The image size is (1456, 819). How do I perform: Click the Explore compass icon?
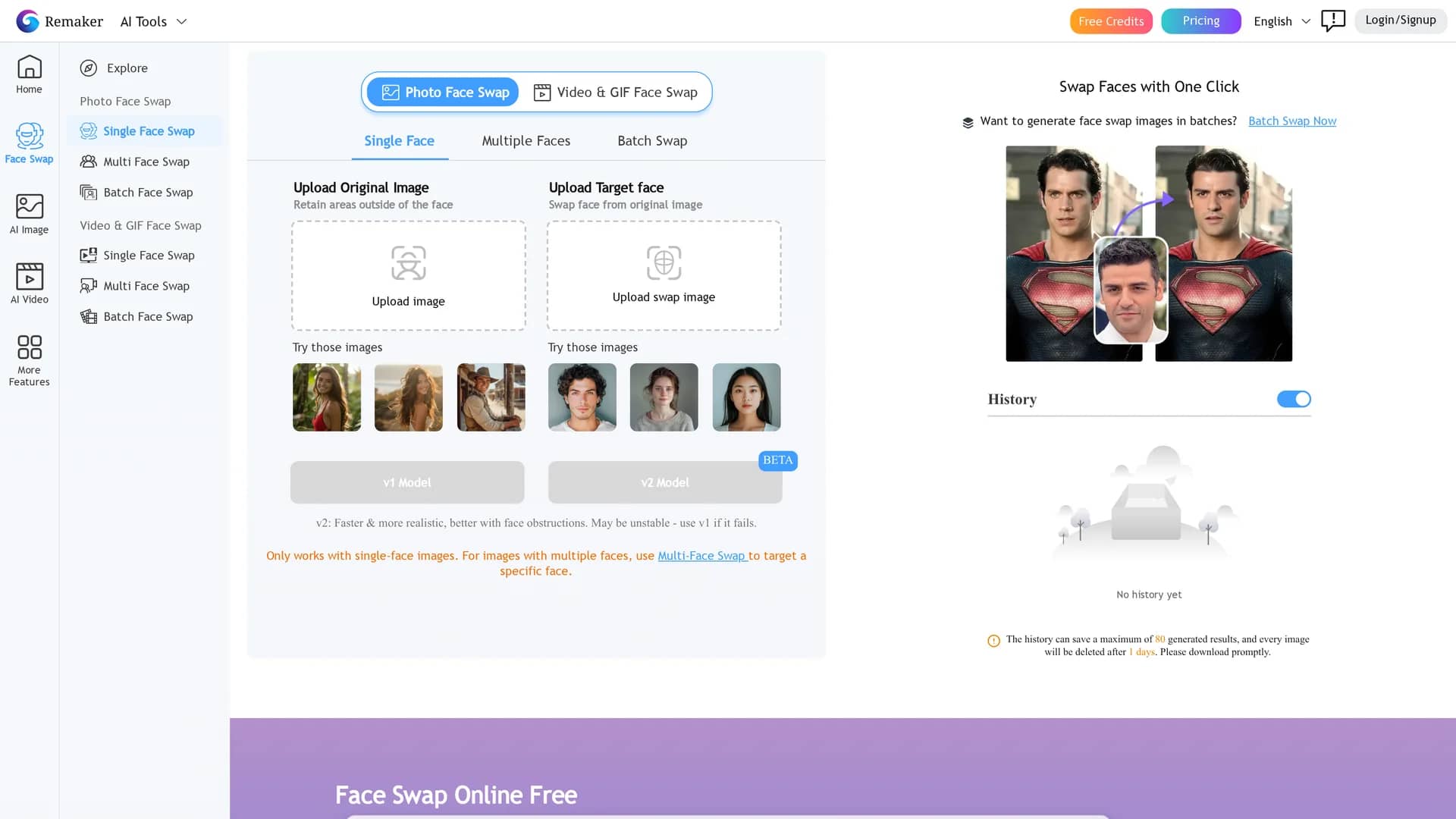point(89,68)
